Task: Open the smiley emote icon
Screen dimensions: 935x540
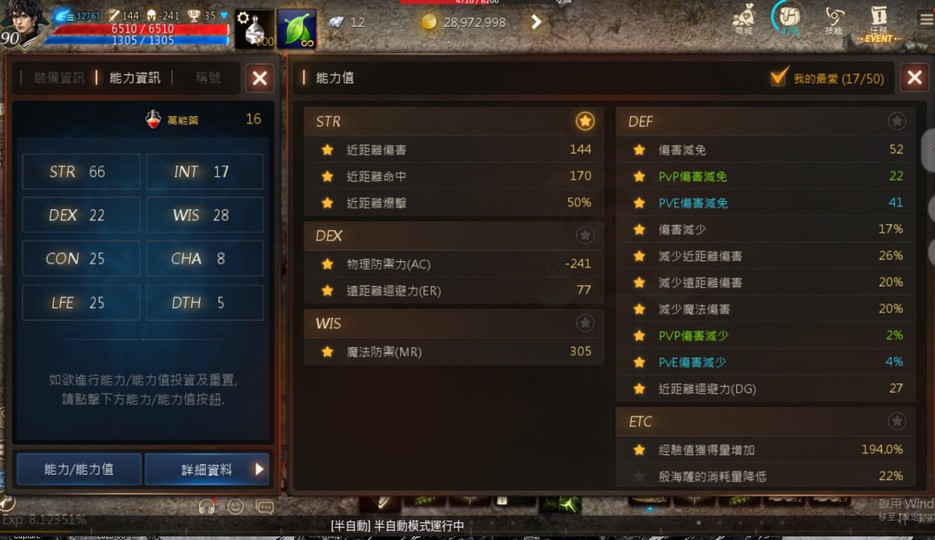Action: 236,507
